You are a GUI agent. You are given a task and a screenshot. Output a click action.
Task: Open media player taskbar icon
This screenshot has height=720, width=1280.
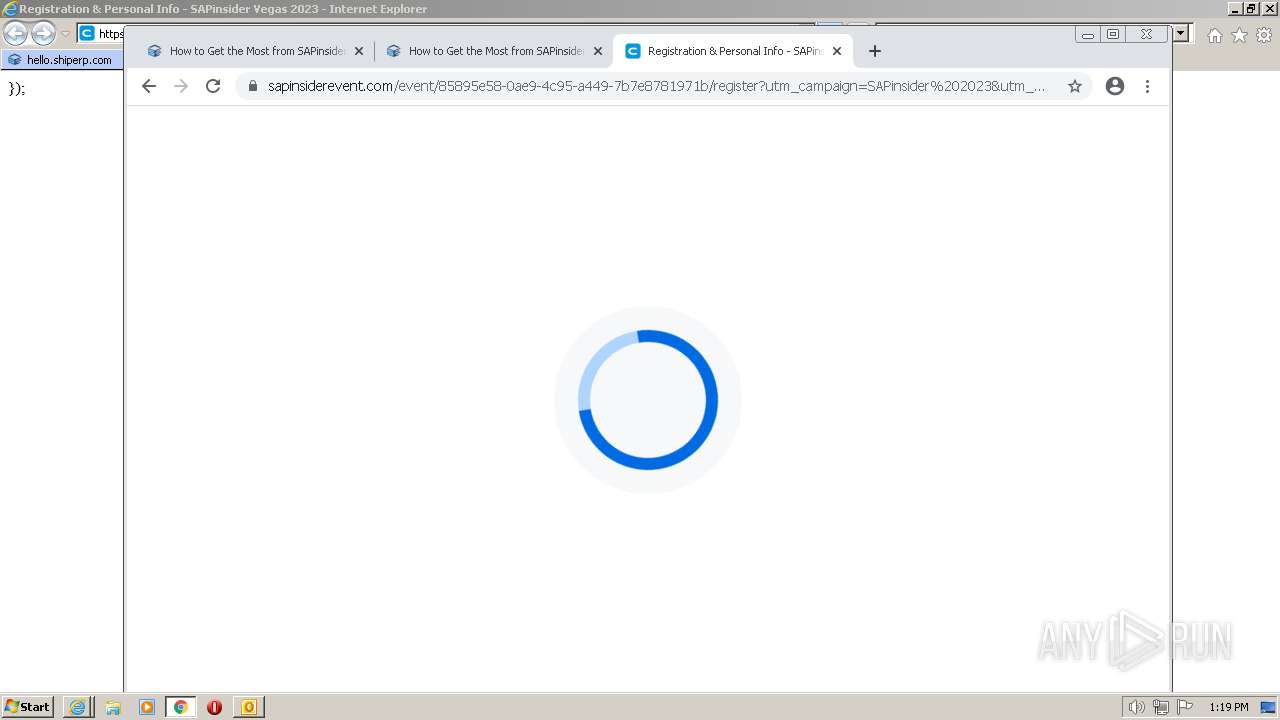coord(147,707)
